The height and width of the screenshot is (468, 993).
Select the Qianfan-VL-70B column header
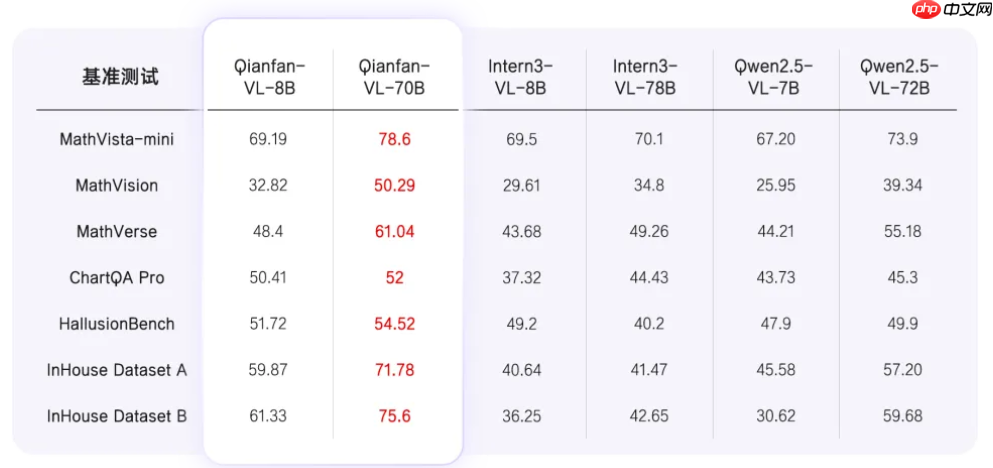pyautogui.click(x=394, y=77)
